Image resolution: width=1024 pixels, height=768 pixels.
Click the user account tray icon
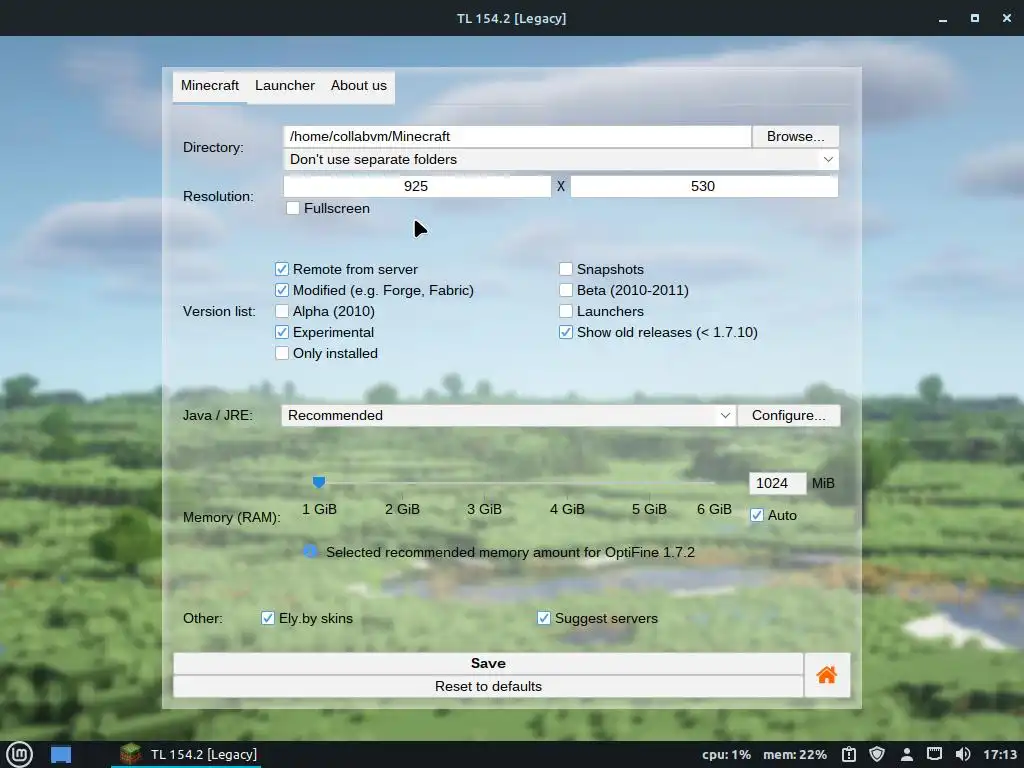pos(906,755)
